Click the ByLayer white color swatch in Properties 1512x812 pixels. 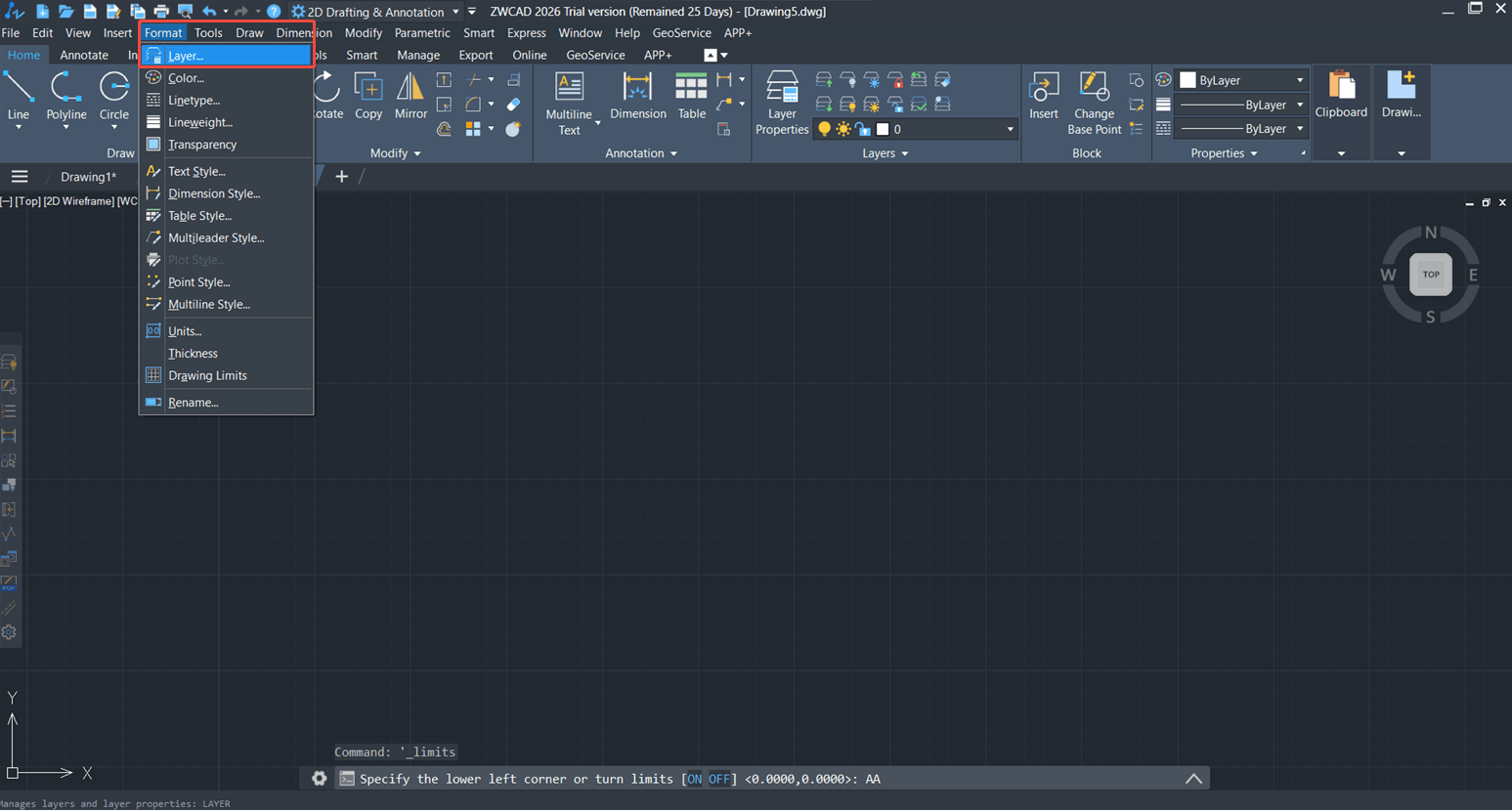tap(1188, 80)
